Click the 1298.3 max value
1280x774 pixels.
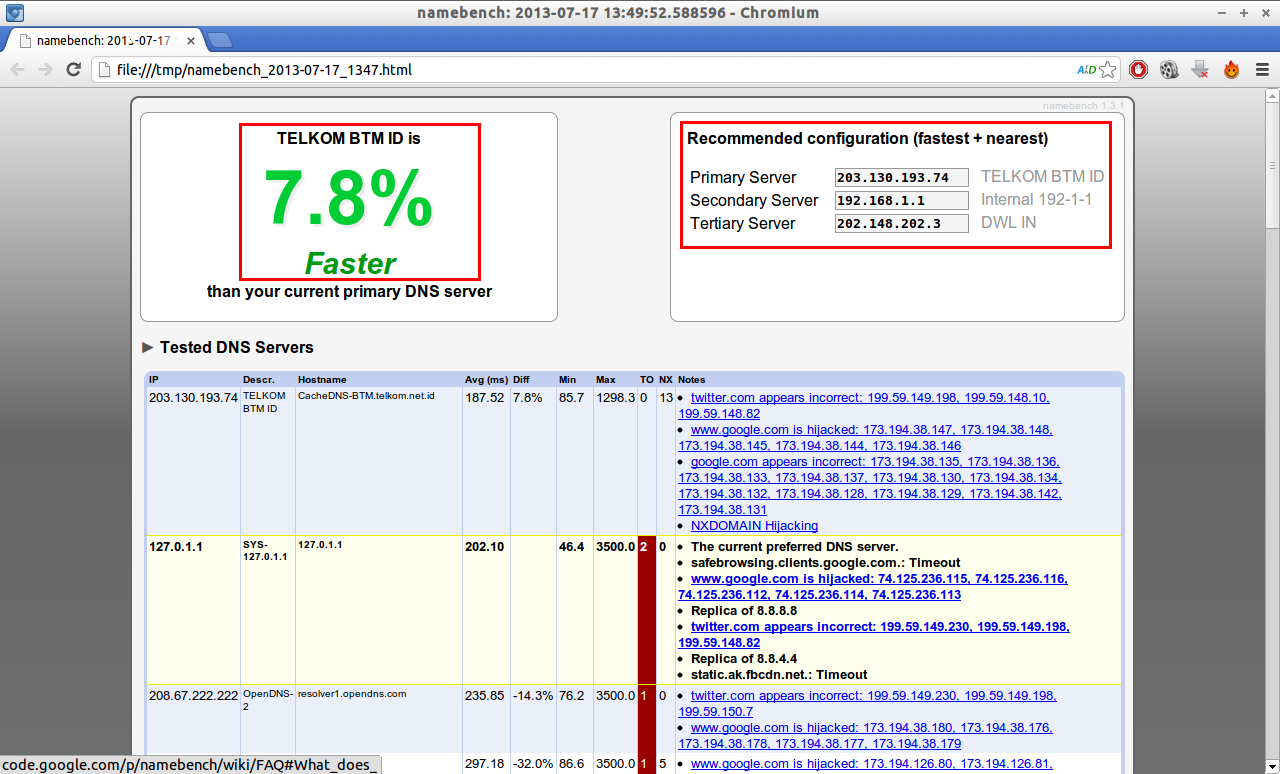coord(615,397)
